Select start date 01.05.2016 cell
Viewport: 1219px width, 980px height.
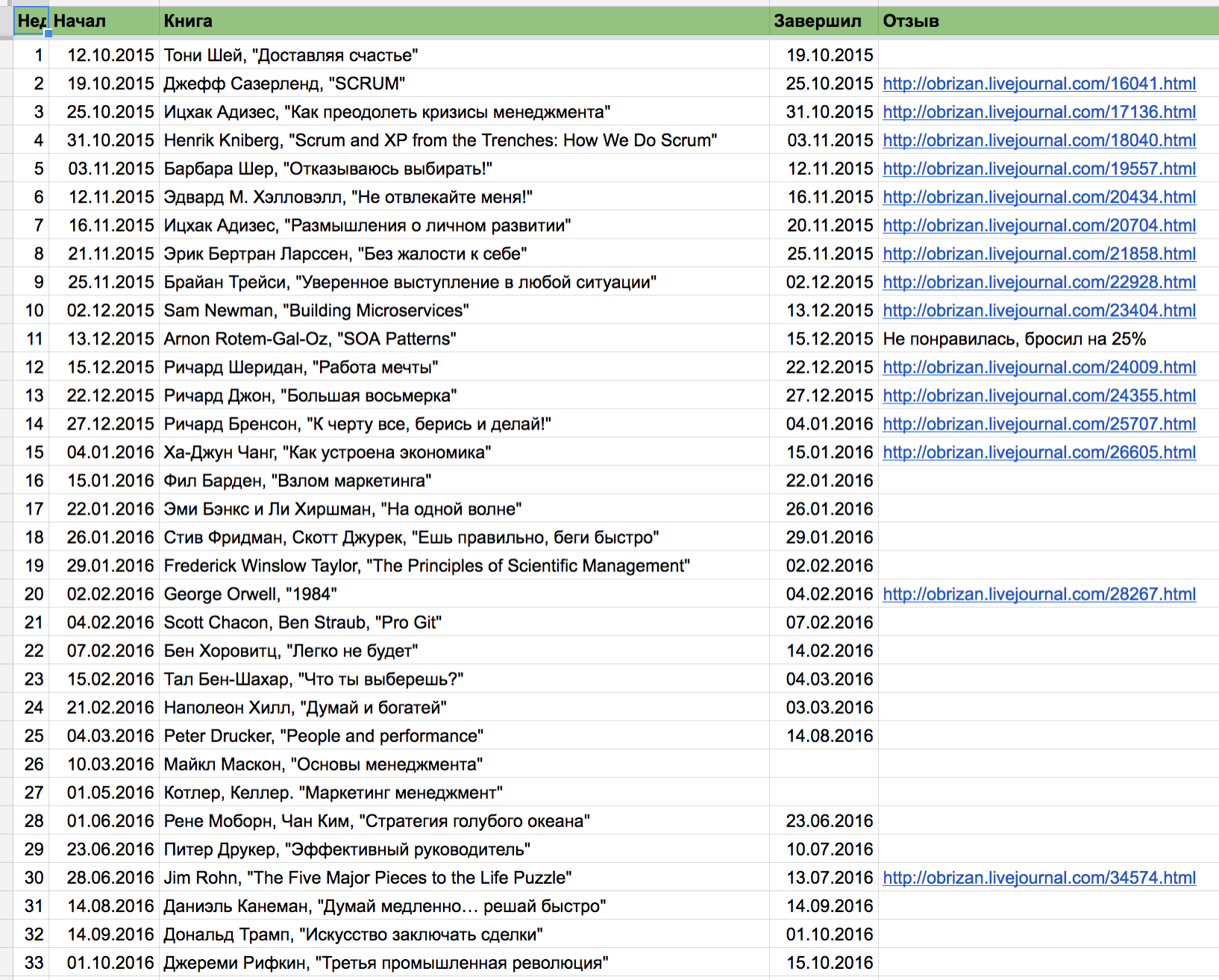click(x=104, y=793)
